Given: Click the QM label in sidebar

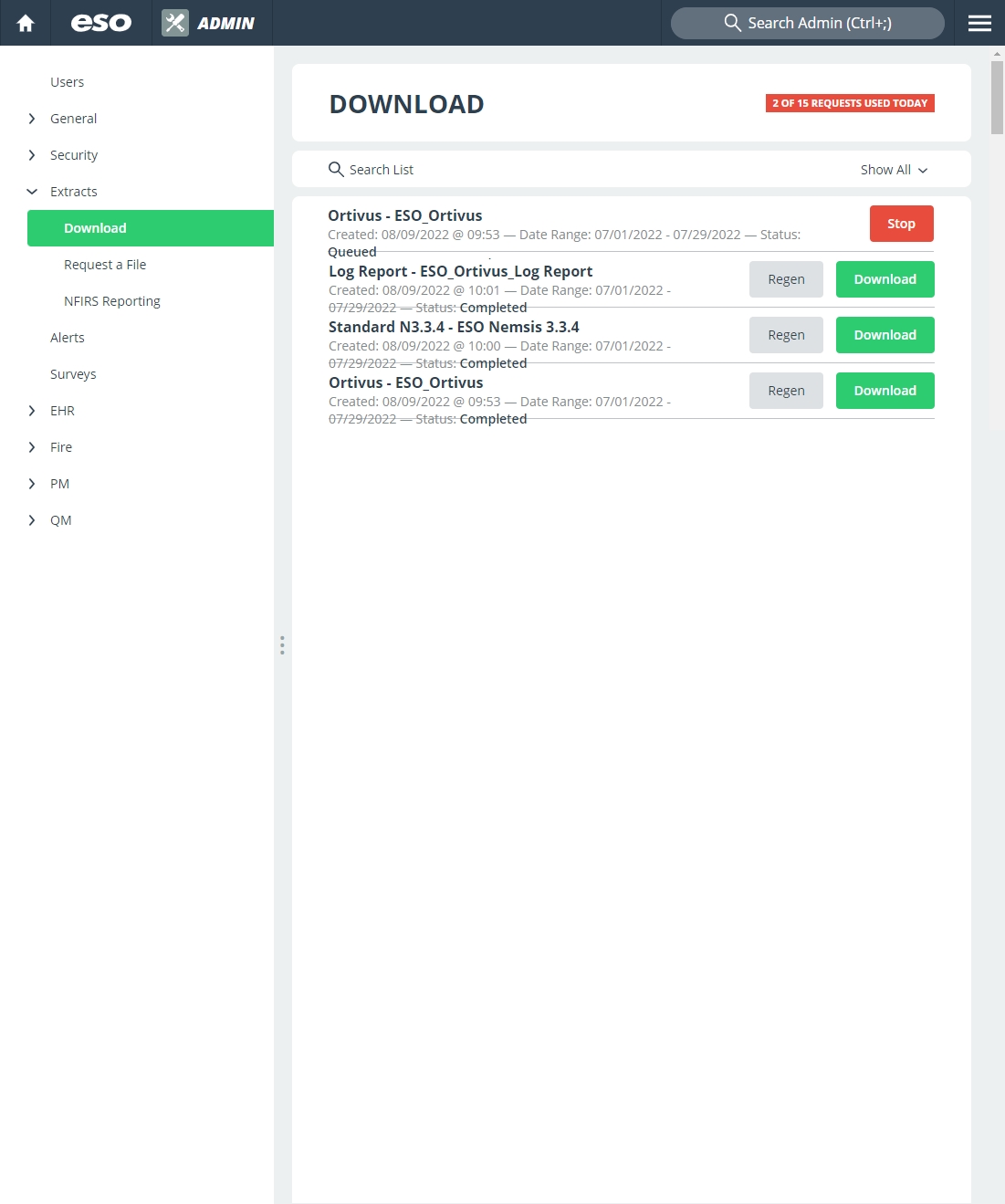Looking at the screenshot, I should [60, 520].
